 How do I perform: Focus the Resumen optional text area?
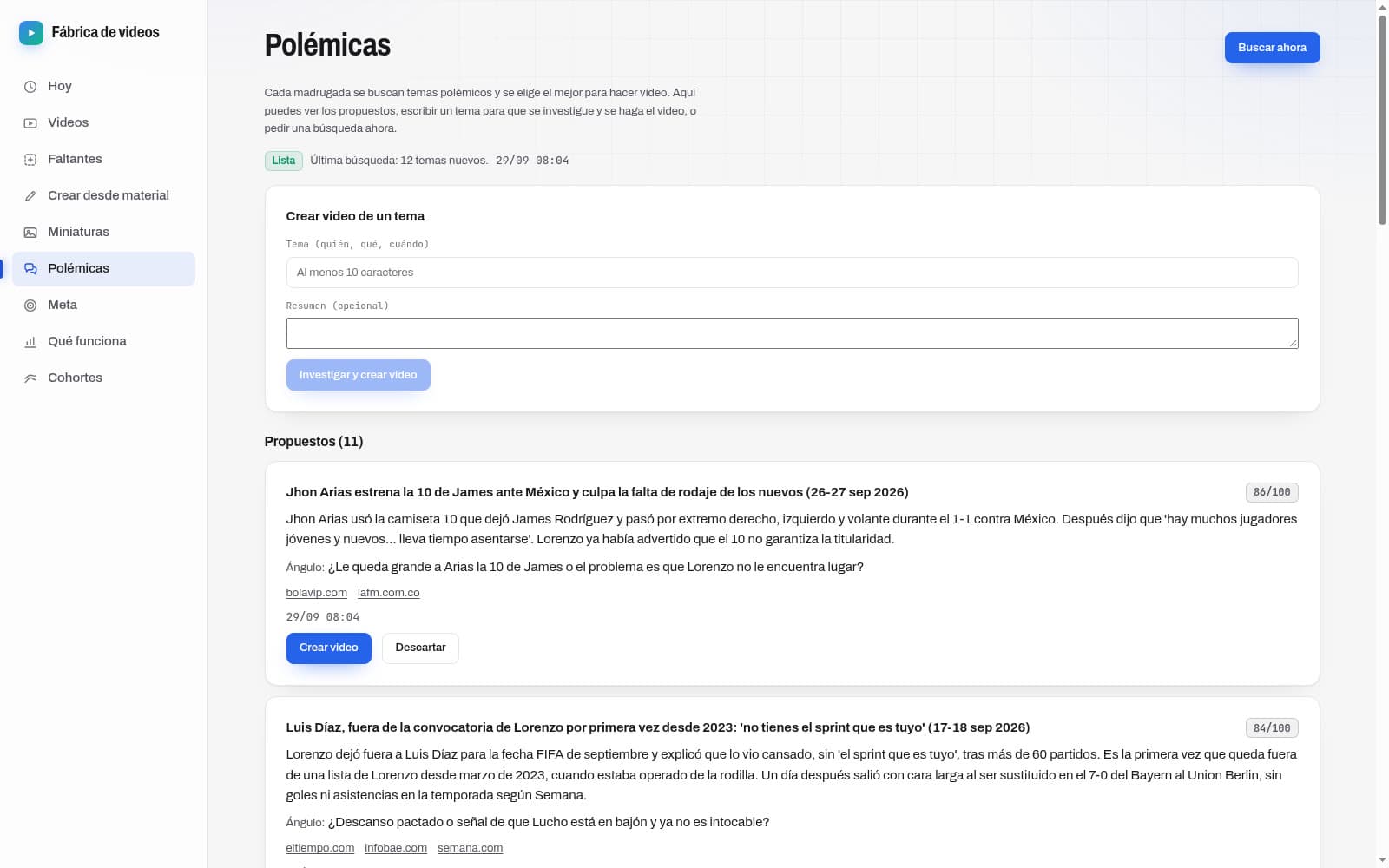[792, 333]
